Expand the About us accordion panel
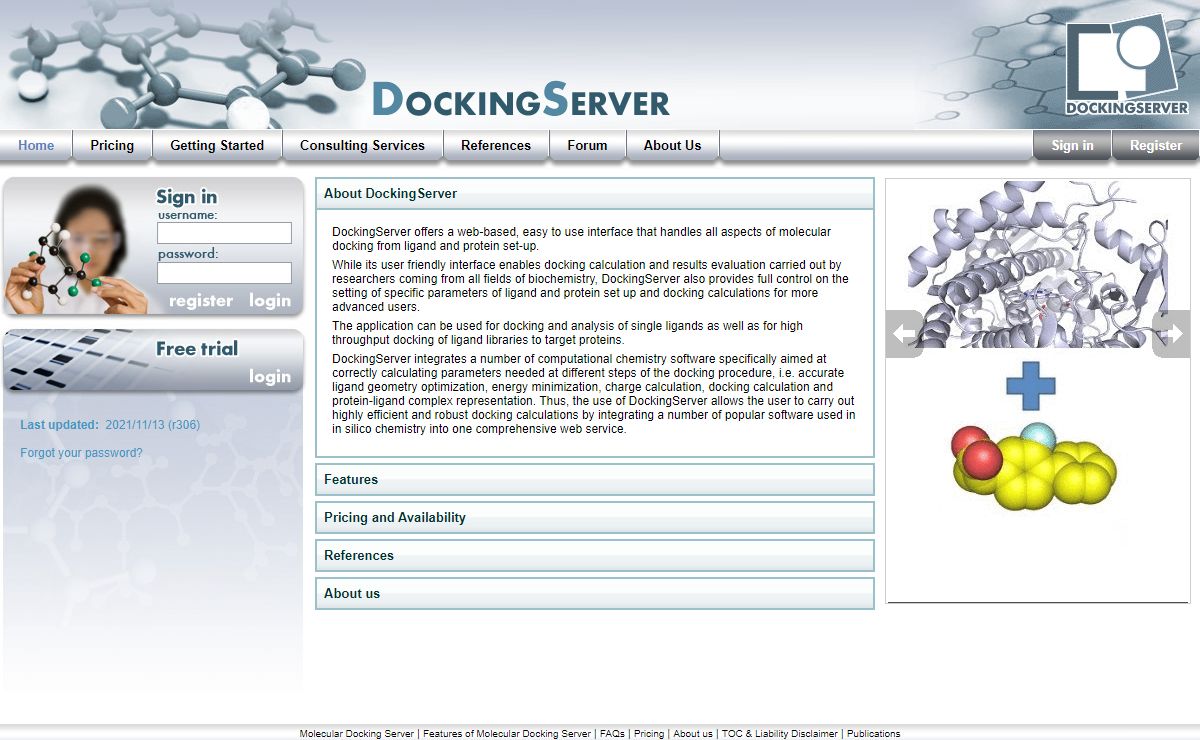Image resolution: width=1200 pixels, height=740 pixels. tap(594, 594)
